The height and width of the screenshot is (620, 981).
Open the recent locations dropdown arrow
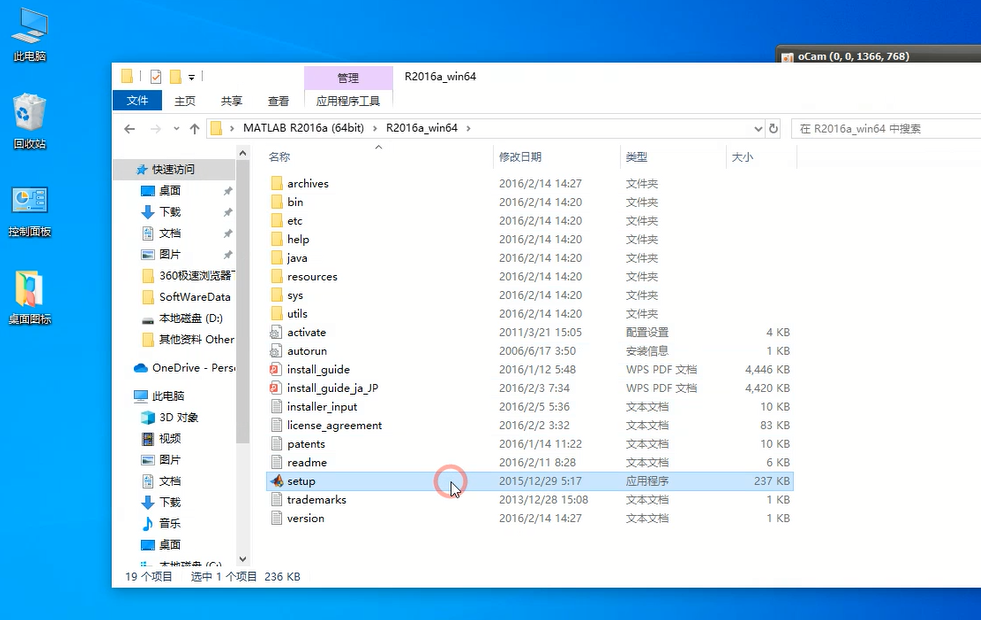coord(176,129)
